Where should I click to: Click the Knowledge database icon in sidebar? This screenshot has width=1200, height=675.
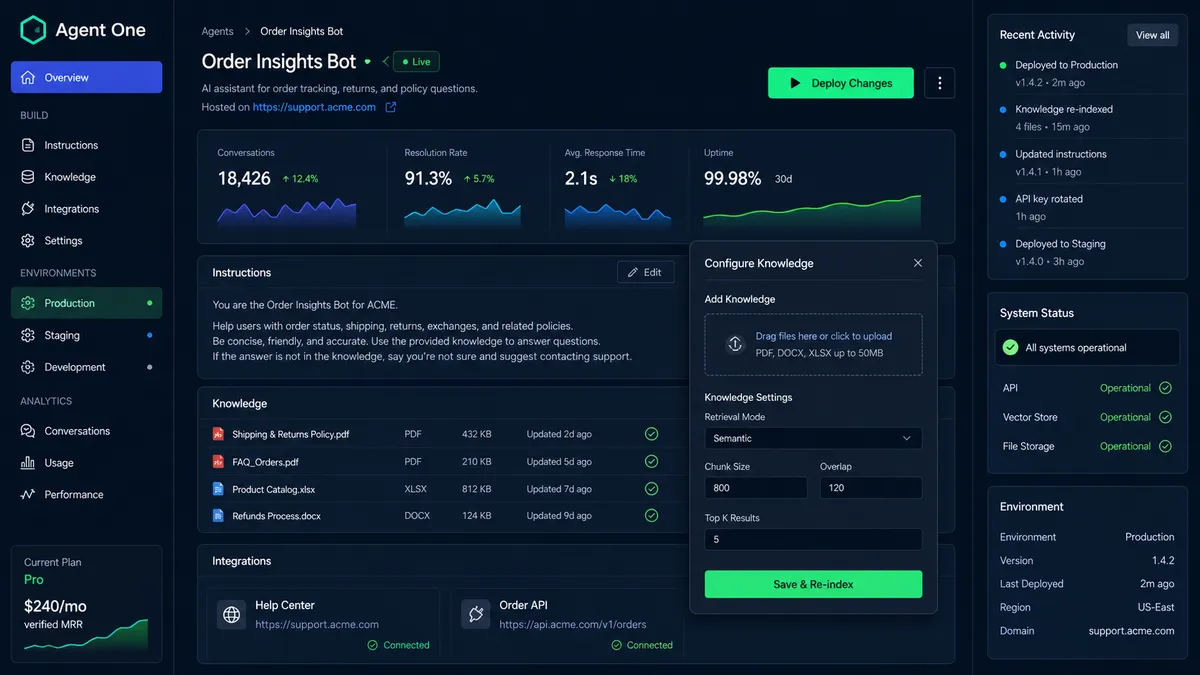28,177
